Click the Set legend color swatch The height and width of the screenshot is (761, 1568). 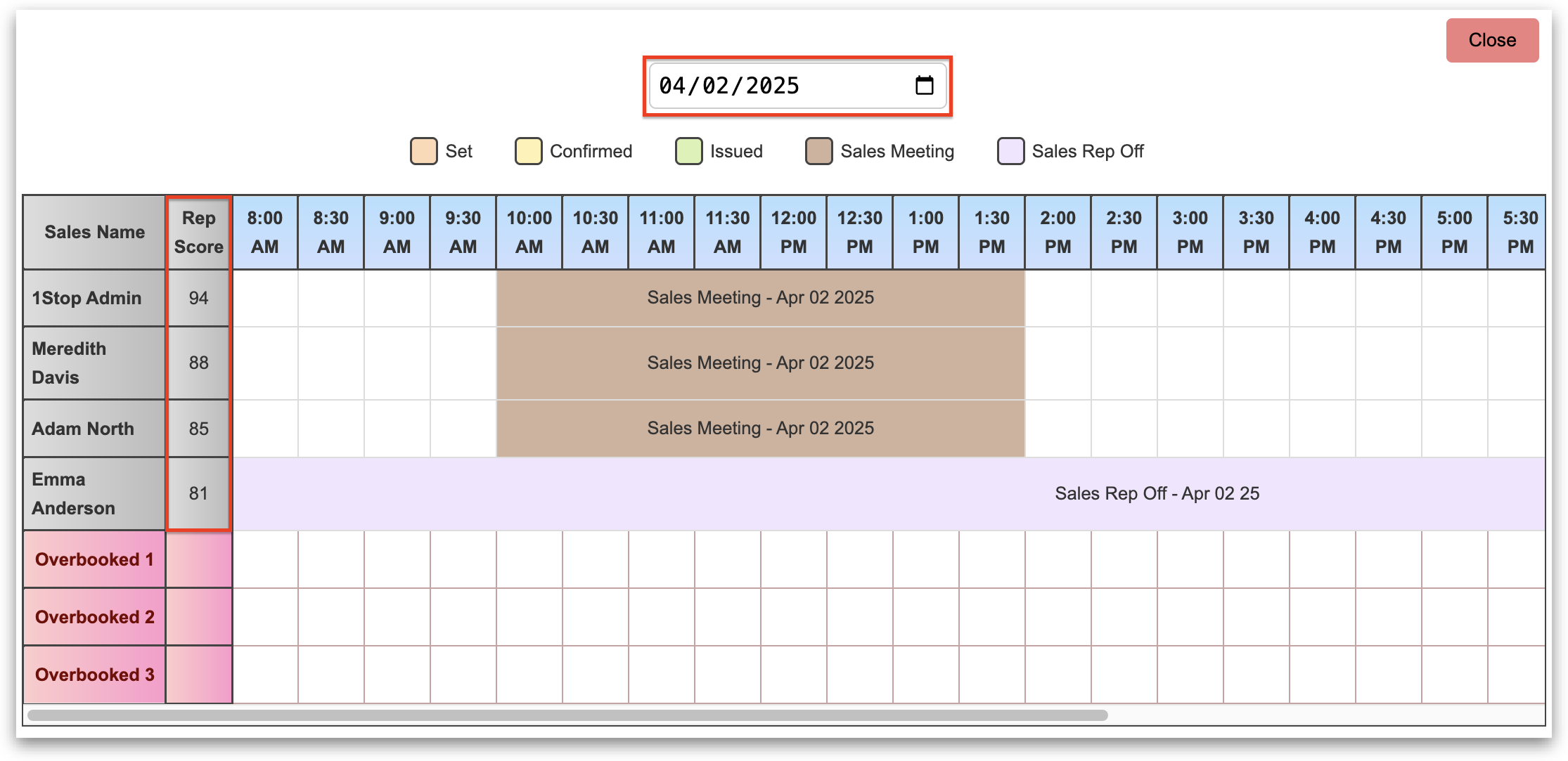423,151
